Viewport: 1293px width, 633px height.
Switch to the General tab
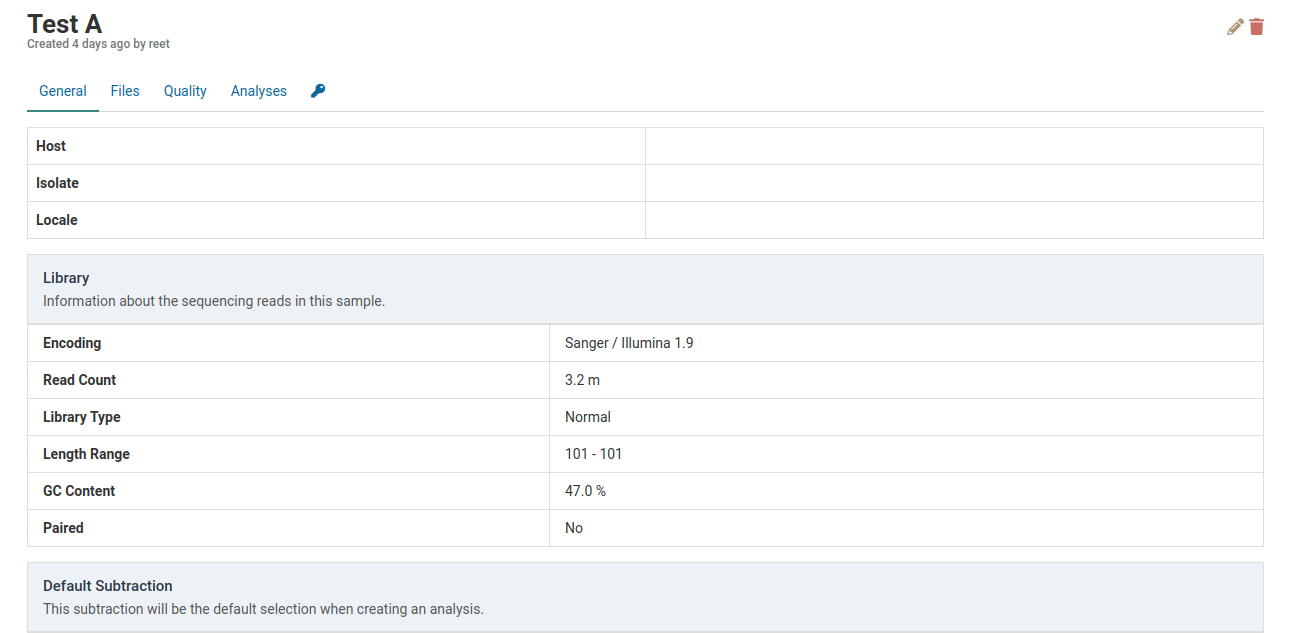(63, 91)
